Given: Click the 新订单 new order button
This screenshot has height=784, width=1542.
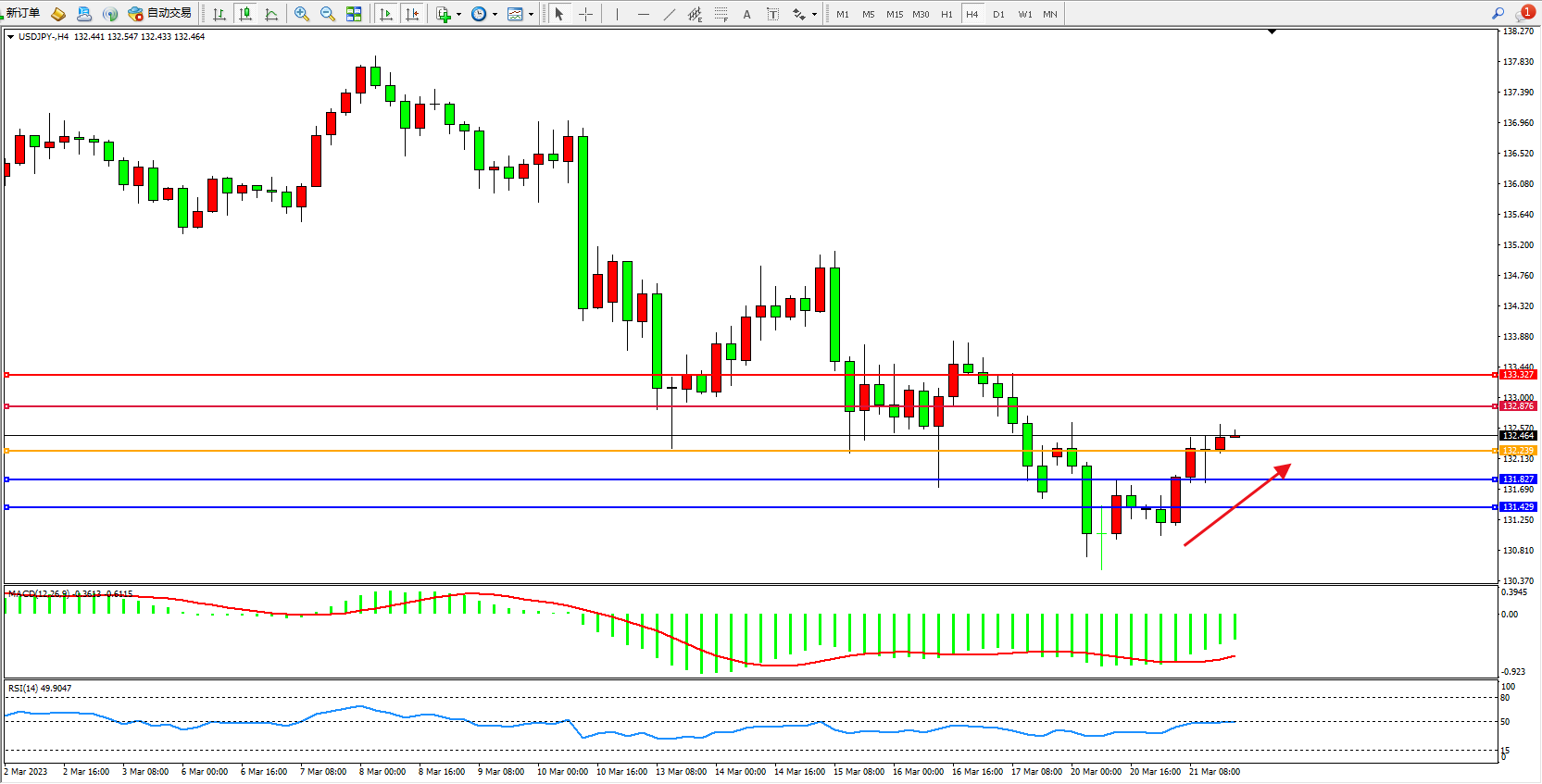Looking at the screenshot, I should pos(20,13).
